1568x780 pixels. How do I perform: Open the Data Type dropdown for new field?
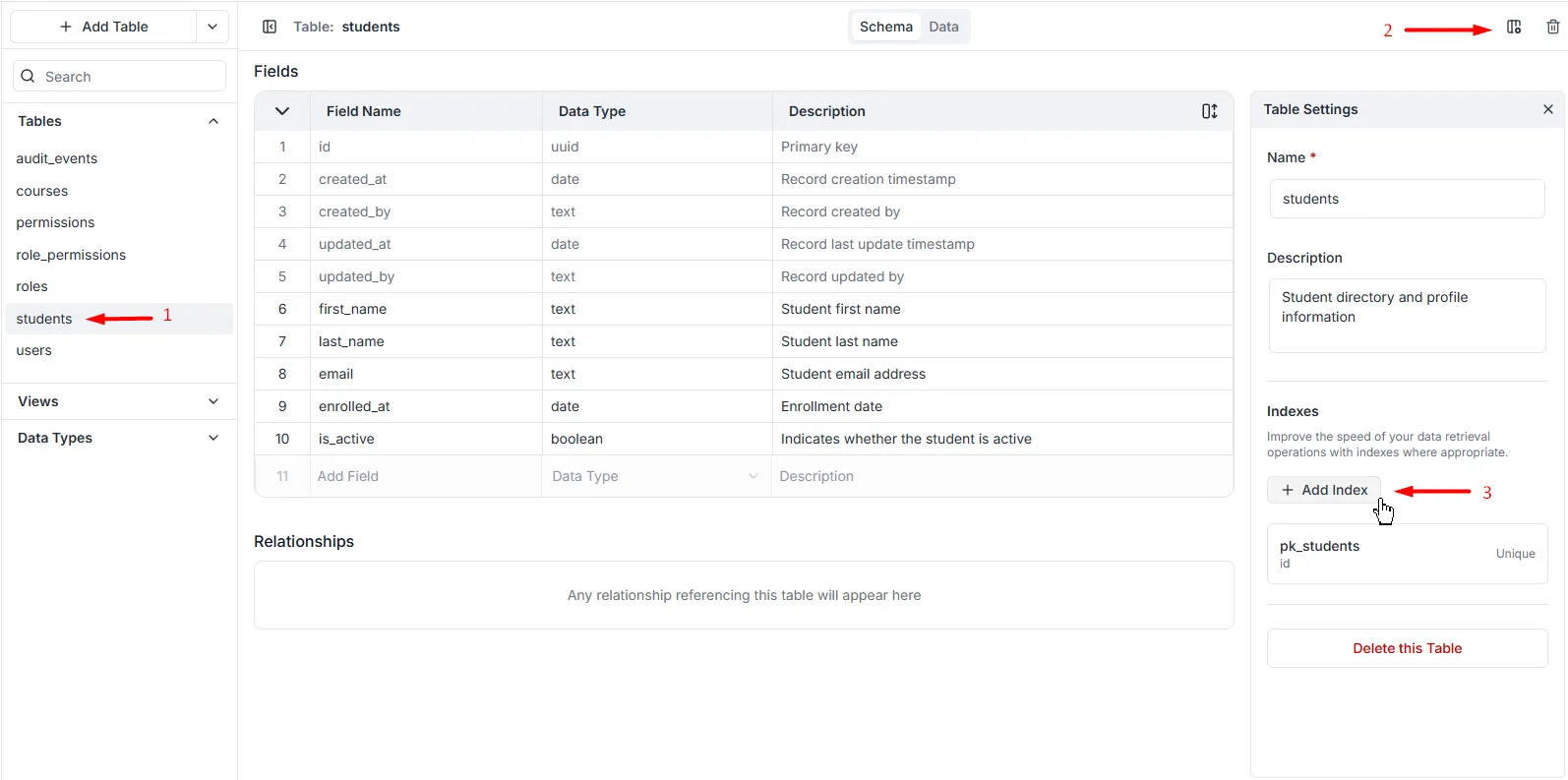pos(753,476)
